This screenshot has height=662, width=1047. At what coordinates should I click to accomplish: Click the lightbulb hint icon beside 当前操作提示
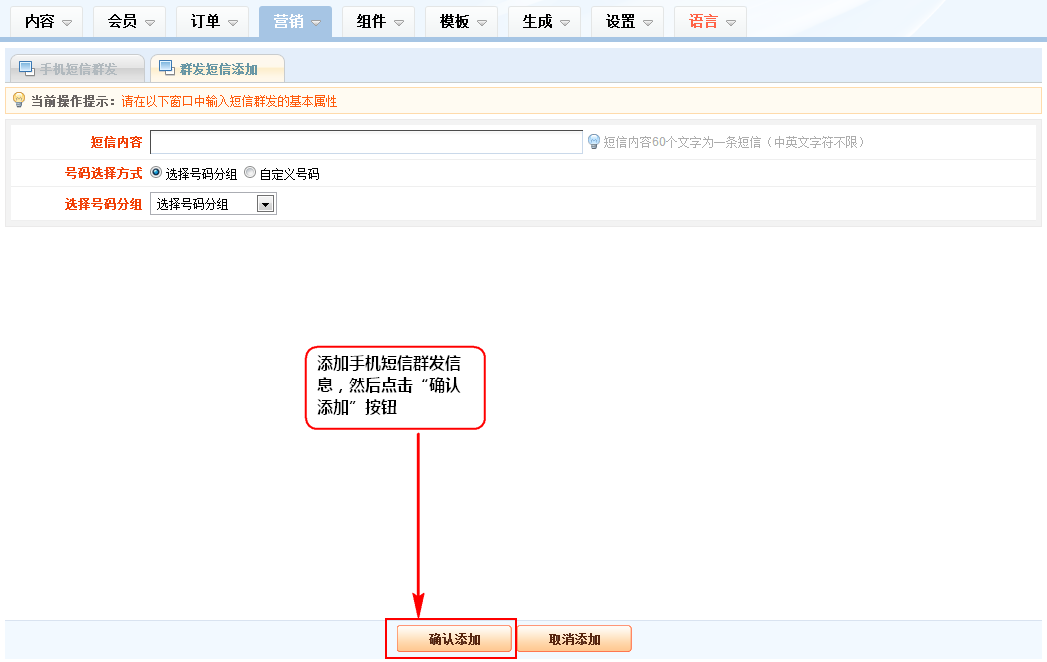point(18,100)
